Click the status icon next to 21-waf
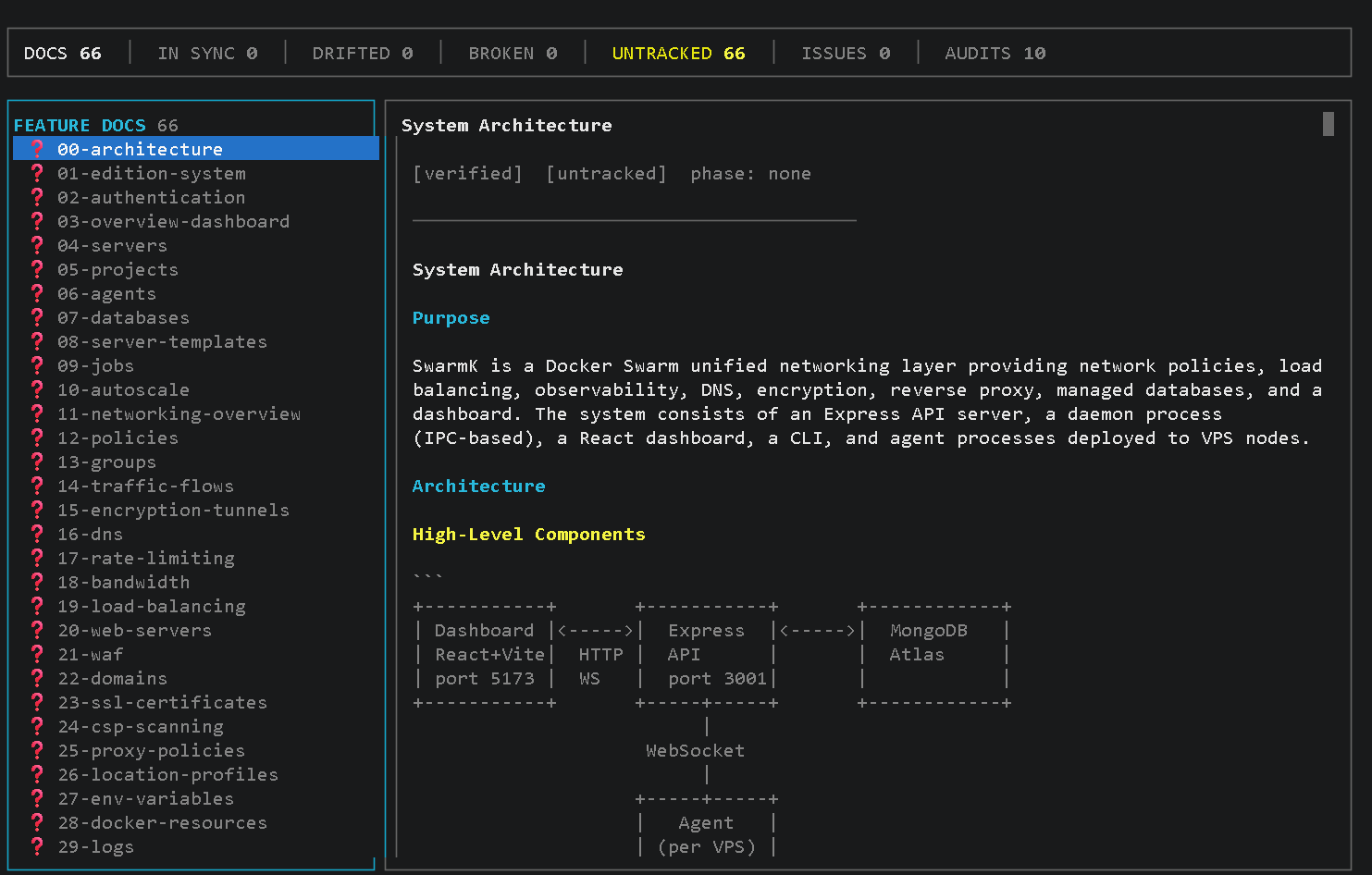 click(37, 654)
